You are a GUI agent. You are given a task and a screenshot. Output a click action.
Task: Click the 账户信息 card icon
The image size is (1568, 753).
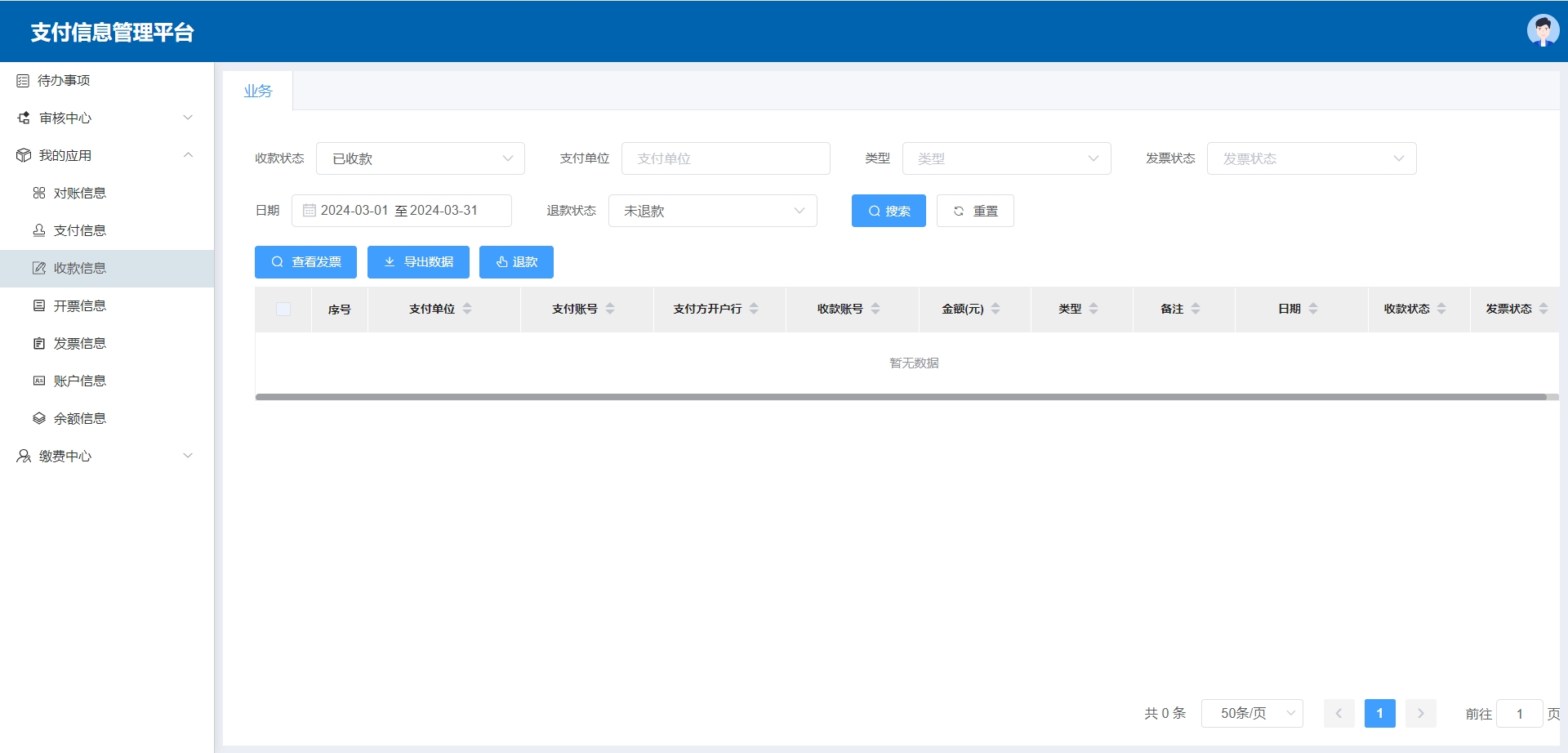[39, 381]
